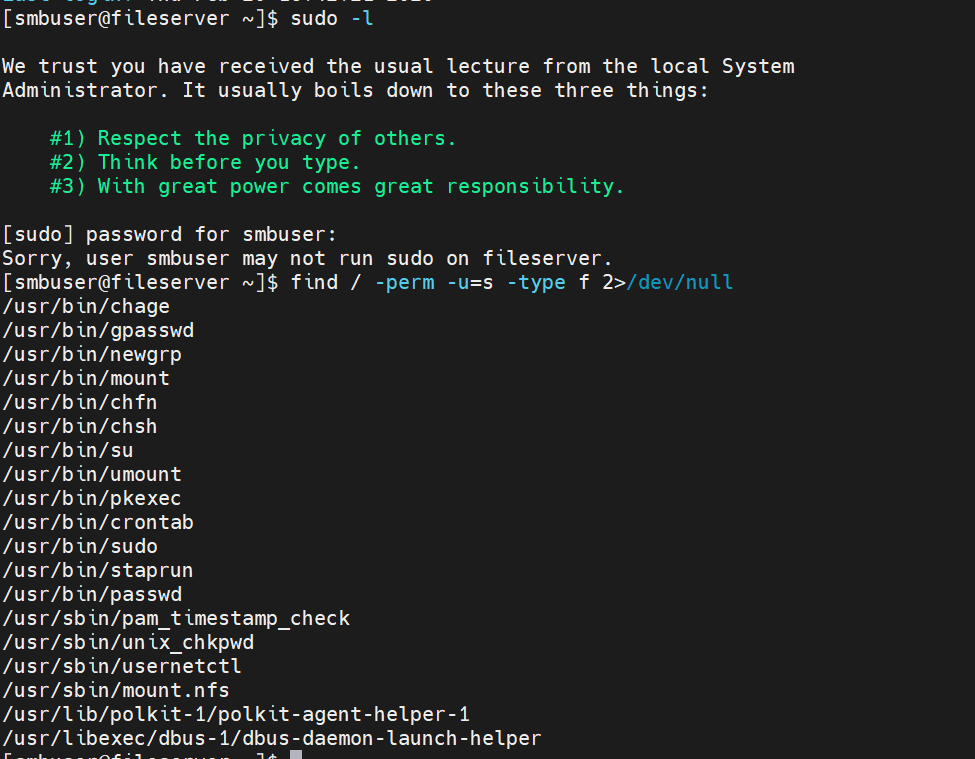This screenshot has height=759, width=975.
Task: Click the /usr/bin/chage path
Action: (x=86, y=306)
